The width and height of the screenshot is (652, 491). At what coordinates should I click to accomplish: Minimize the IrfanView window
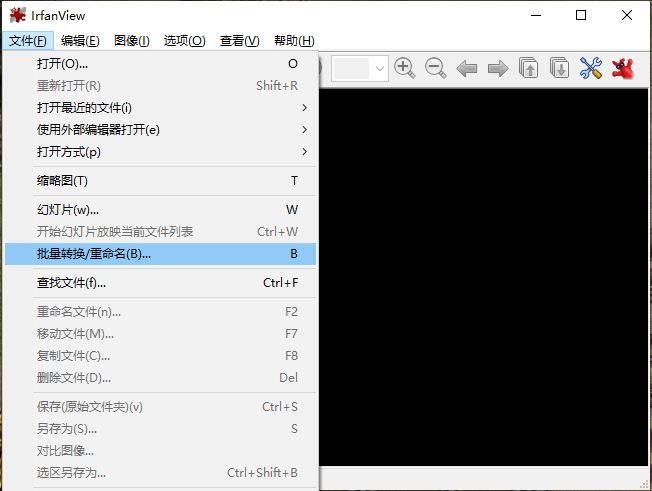pos(536,15)
